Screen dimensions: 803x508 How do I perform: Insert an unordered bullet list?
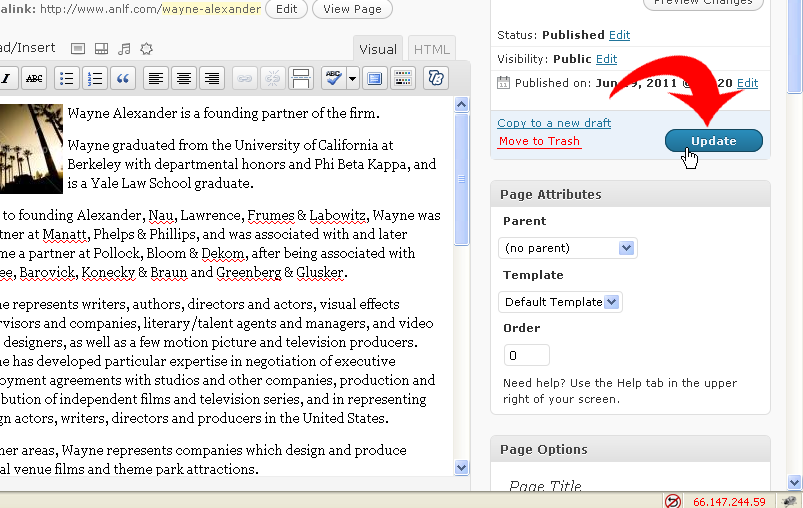tap(67, 78)
